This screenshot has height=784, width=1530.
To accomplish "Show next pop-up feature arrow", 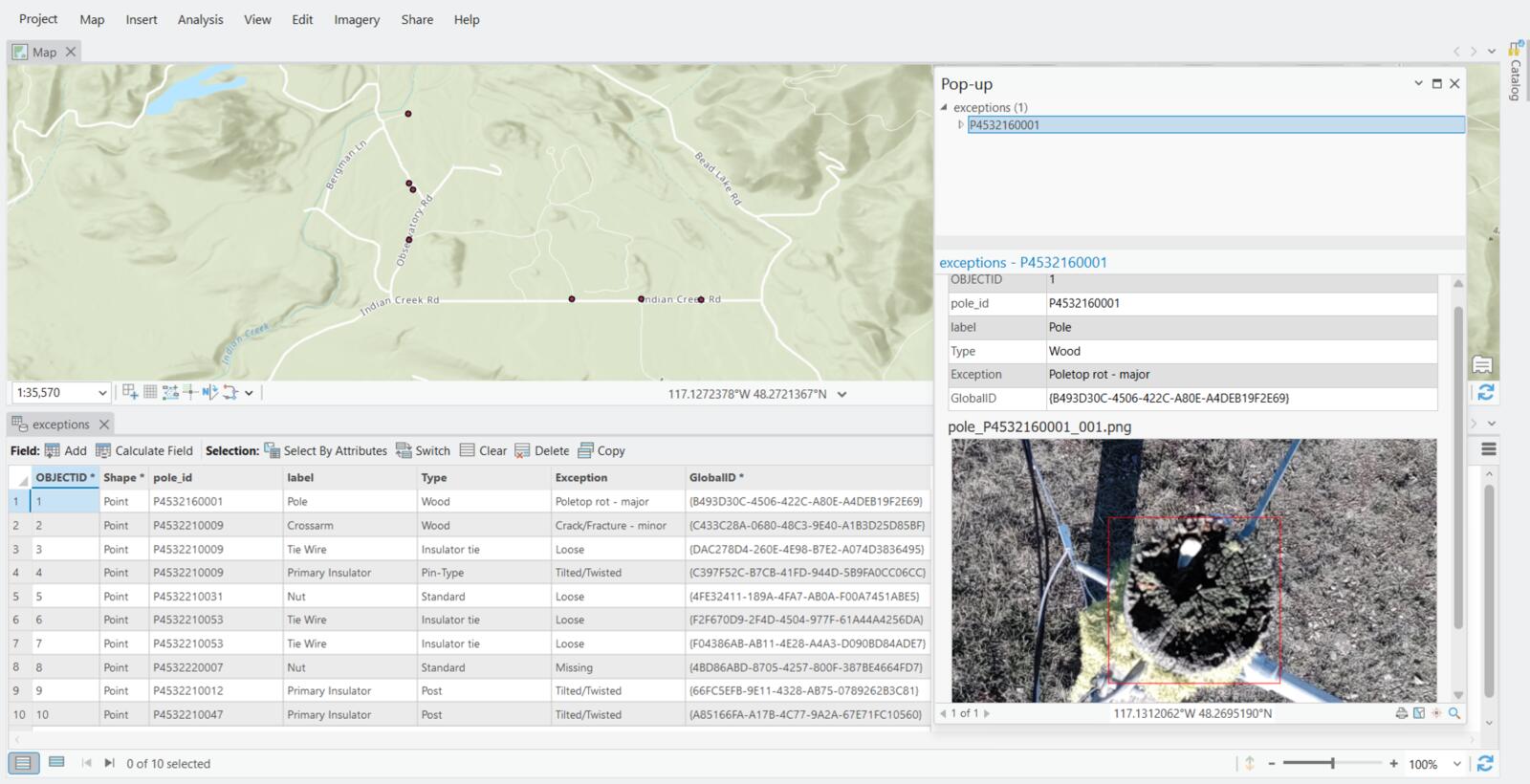I will pyautogui.click(x=987, y=713).
